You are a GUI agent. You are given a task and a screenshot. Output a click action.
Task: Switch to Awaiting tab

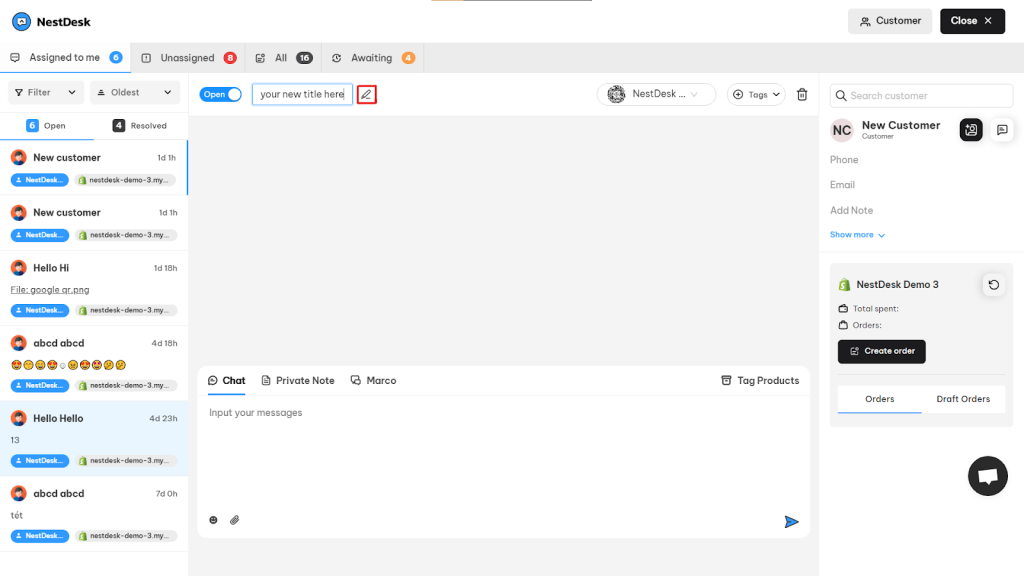click(x=373, y=57)
